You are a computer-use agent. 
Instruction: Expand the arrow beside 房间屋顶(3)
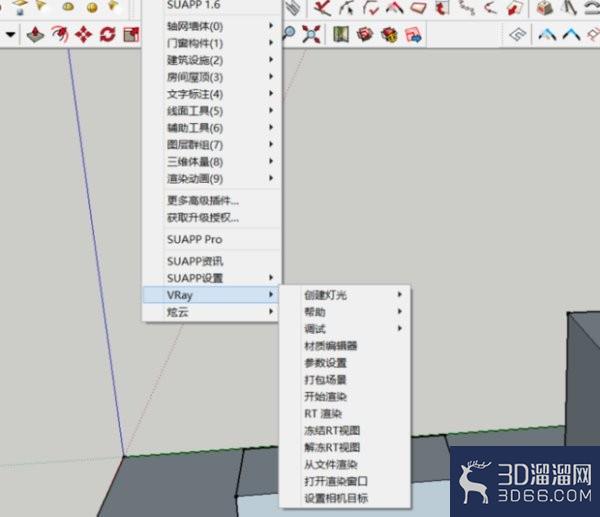(271, 77)
